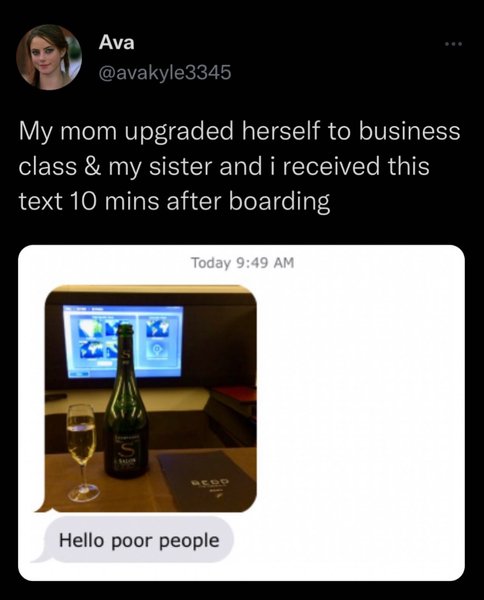The image size is (484, 600).
Task: Tap the in-flight entertainment screen
Action: point(123,342)
